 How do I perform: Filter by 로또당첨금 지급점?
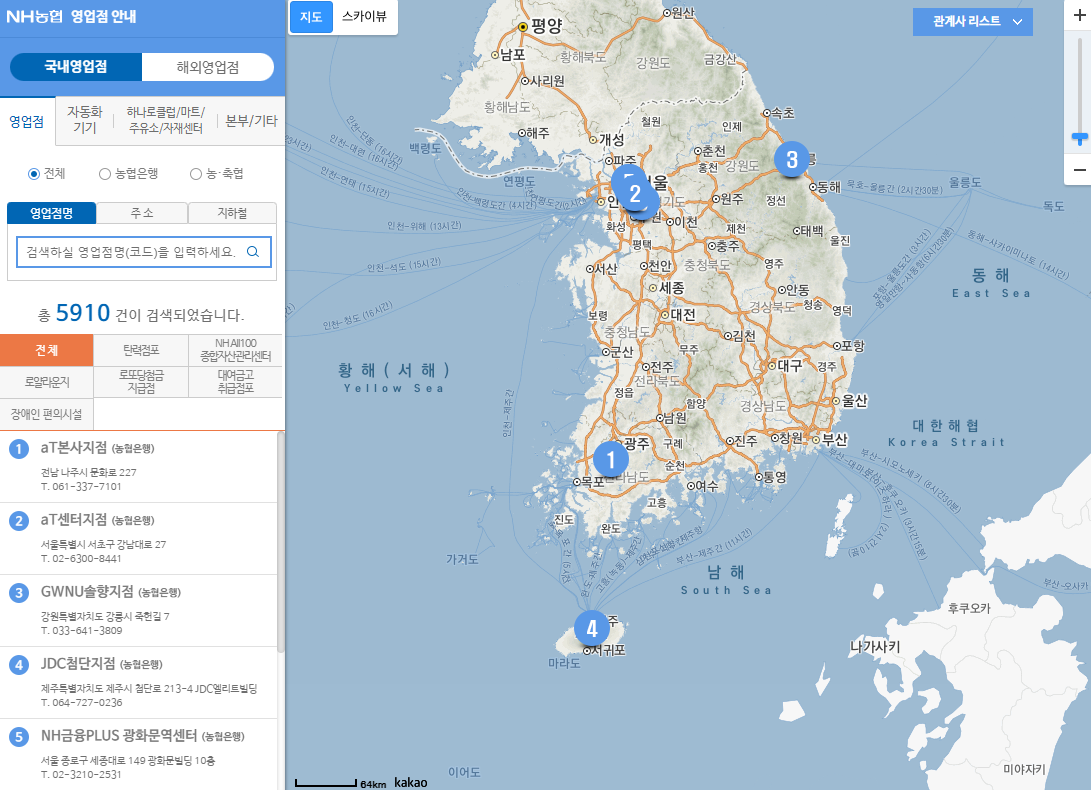click(141, 382)
